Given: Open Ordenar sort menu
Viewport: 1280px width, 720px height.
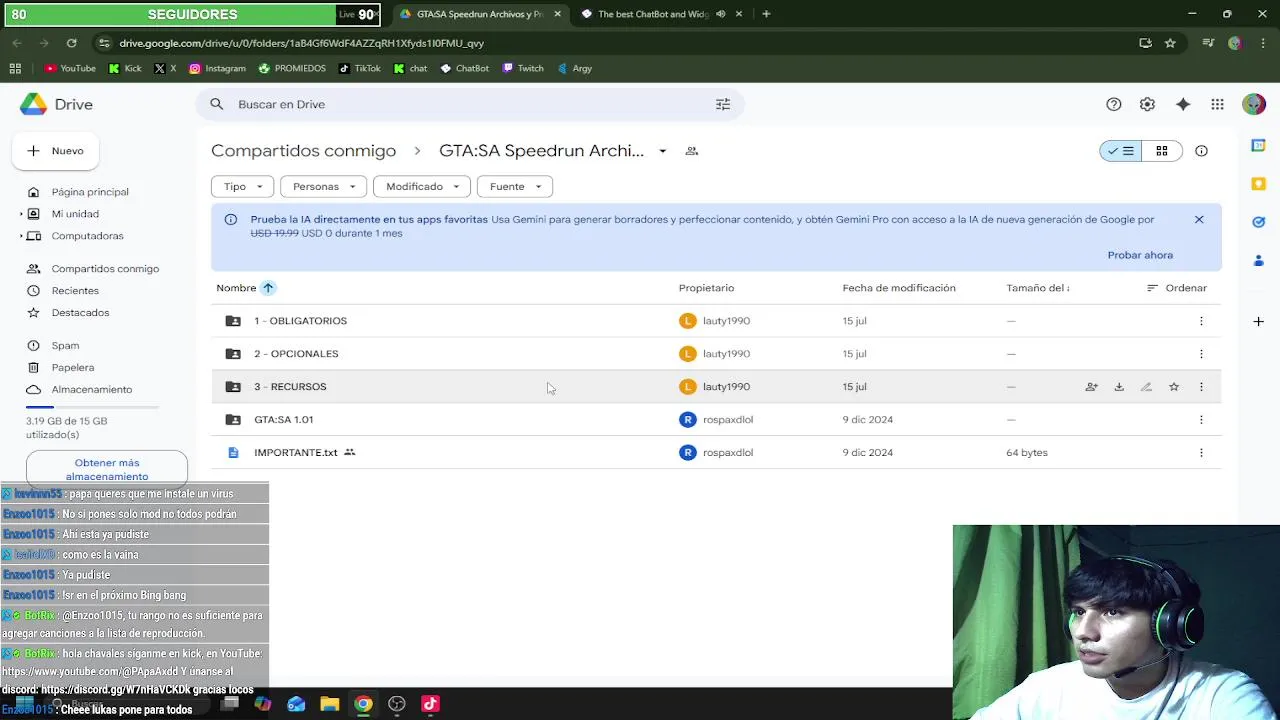Looking at the screenshot, I should pyautogui.click(x=1177, y=288).
